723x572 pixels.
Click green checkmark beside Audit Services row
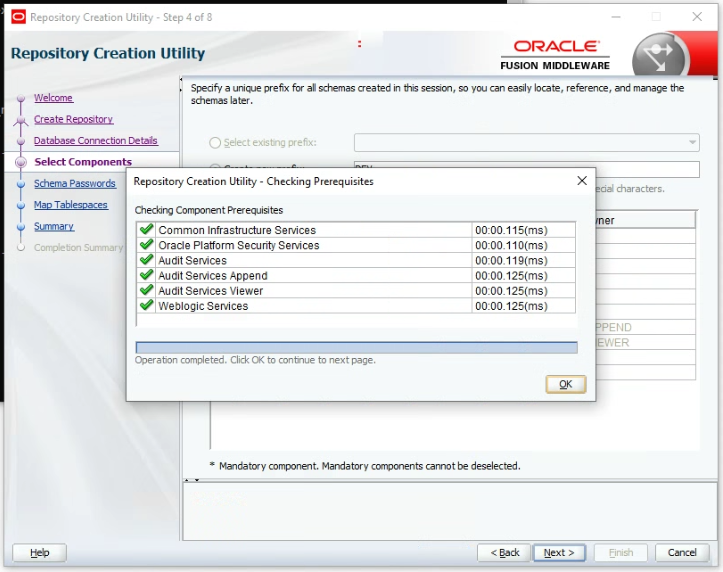(146, 259)
